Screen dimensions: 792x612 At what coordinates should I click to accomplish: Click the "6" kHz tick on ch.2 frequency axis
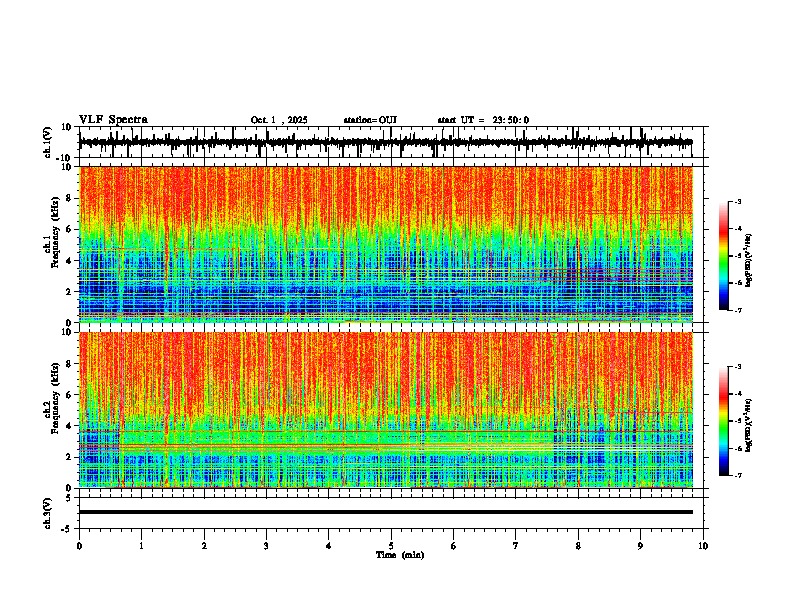click(x=70, y=395)
